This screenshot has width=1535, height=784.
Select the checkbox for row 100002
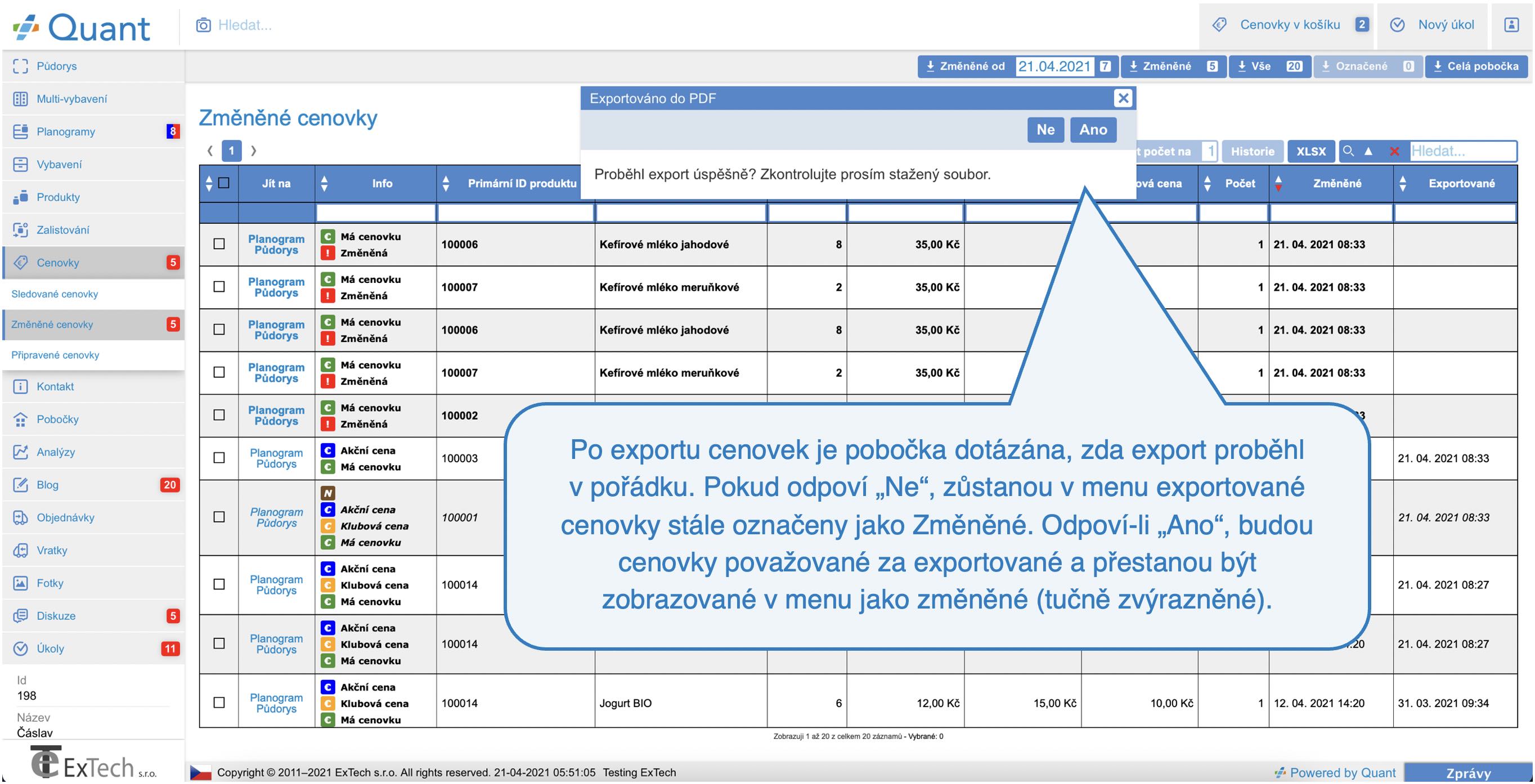219,415
